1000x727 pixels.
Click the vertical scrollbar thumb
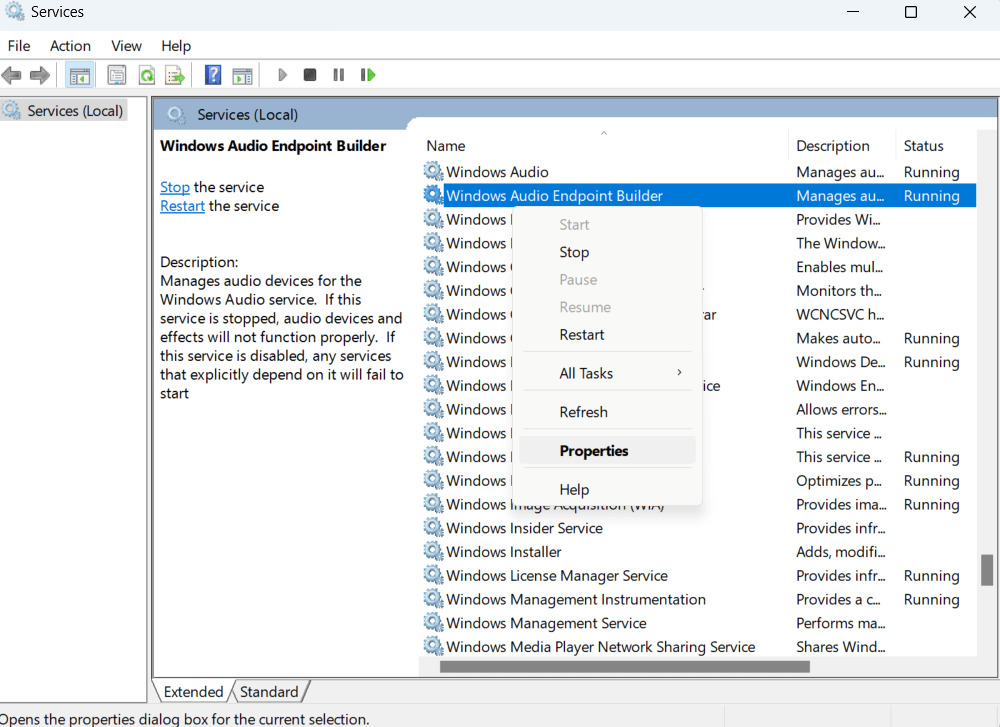[987, 570]
